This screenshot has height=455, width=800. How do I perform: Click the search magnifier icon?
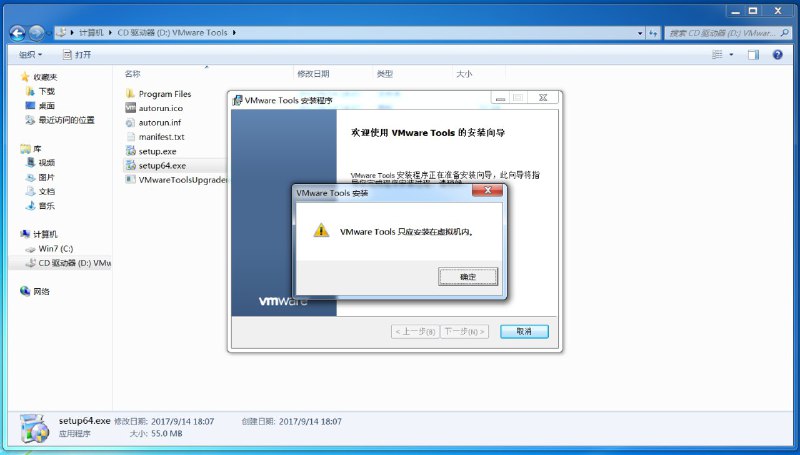pyautogui.click(x=785, y=33)
